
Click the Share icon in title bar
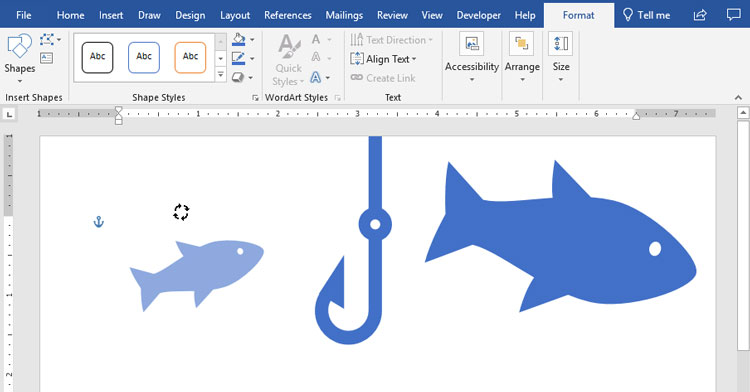point(700,15)
